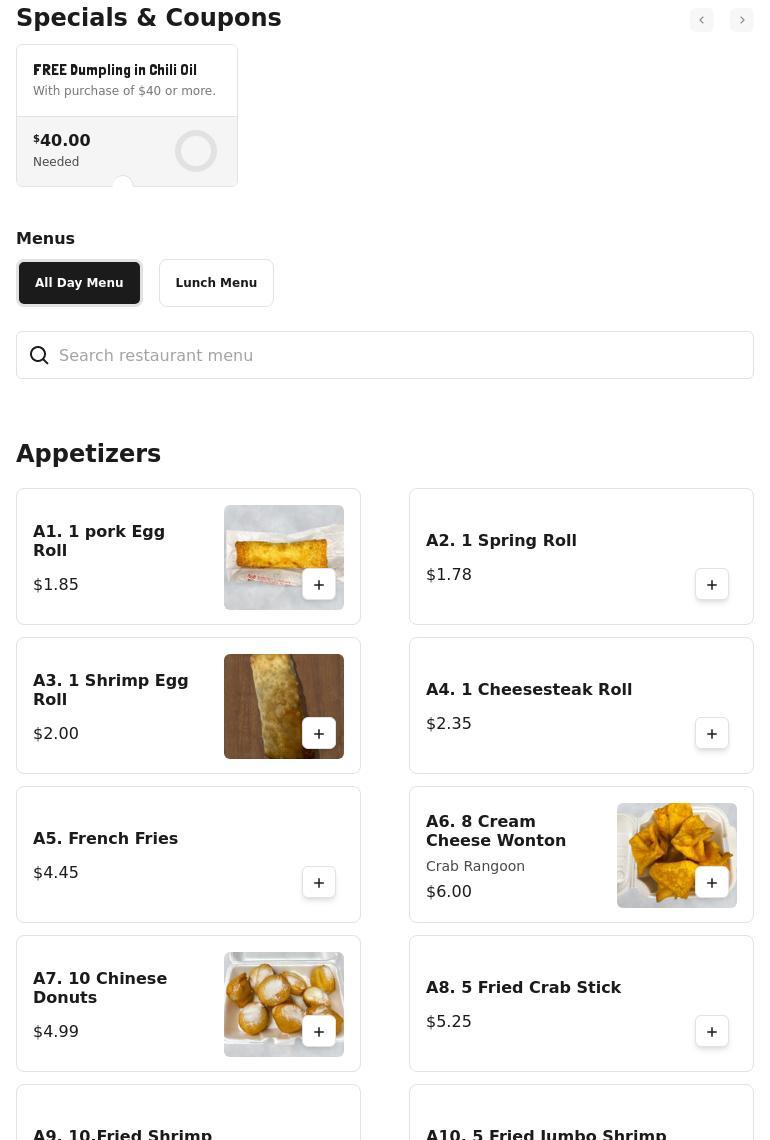This screenshot has height=1140, width=770.
Task: Add A7 Chinese Donuts plus icon
Action: pyautogui.click(x=318, y=1032)
